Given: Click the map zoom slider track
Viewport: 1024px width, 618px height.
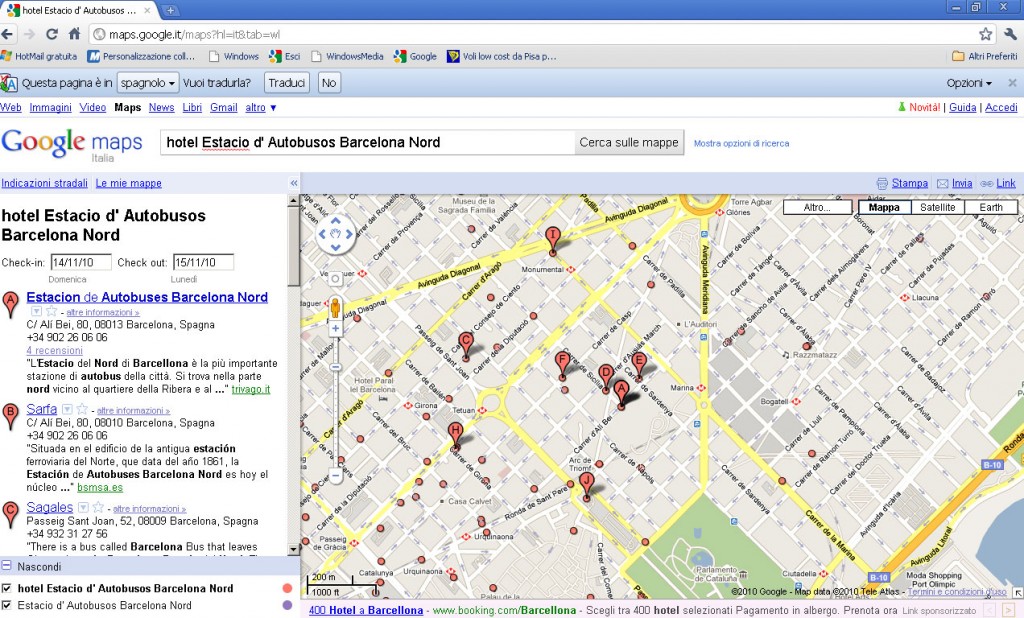Looking at the screenshot, I should 335,402.
